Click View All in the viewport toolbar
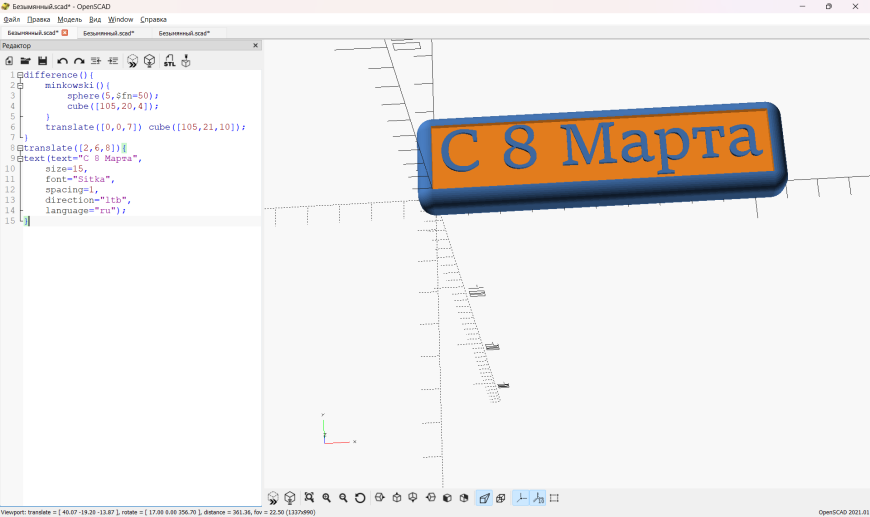This screenshot has width=870, height=517. point(309,498)
